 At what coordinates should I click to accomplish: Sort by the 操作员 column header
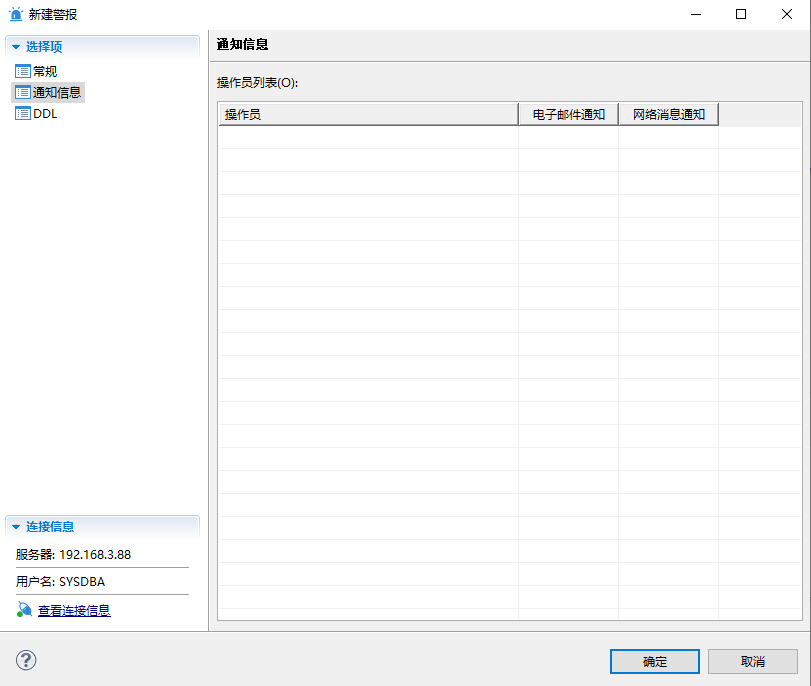pyautogui.click(x=368, y=114)
